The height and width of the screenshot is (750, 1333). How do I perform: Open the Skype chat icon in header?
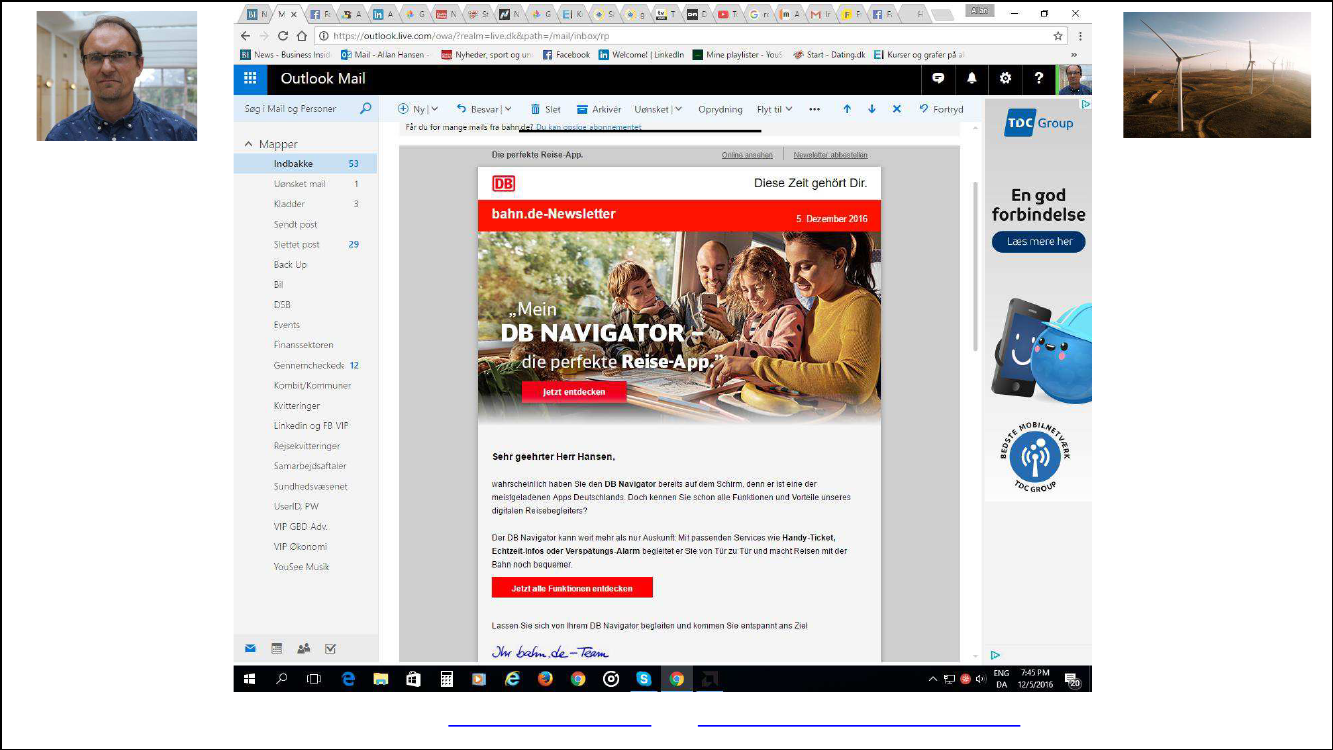(938, 79)
